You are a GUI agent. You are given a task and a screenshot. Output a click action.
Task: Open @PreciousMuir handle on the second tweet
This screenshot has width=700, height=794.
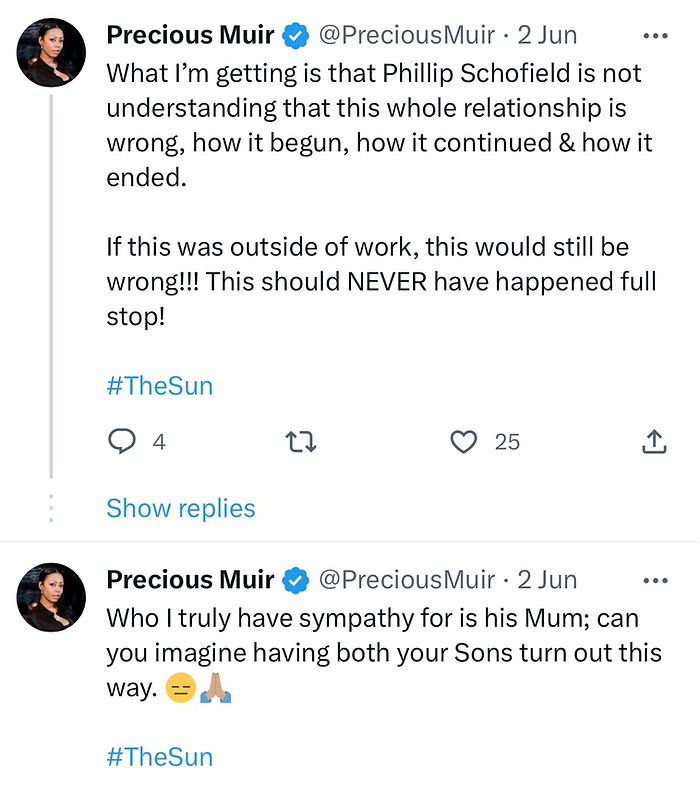406,580
